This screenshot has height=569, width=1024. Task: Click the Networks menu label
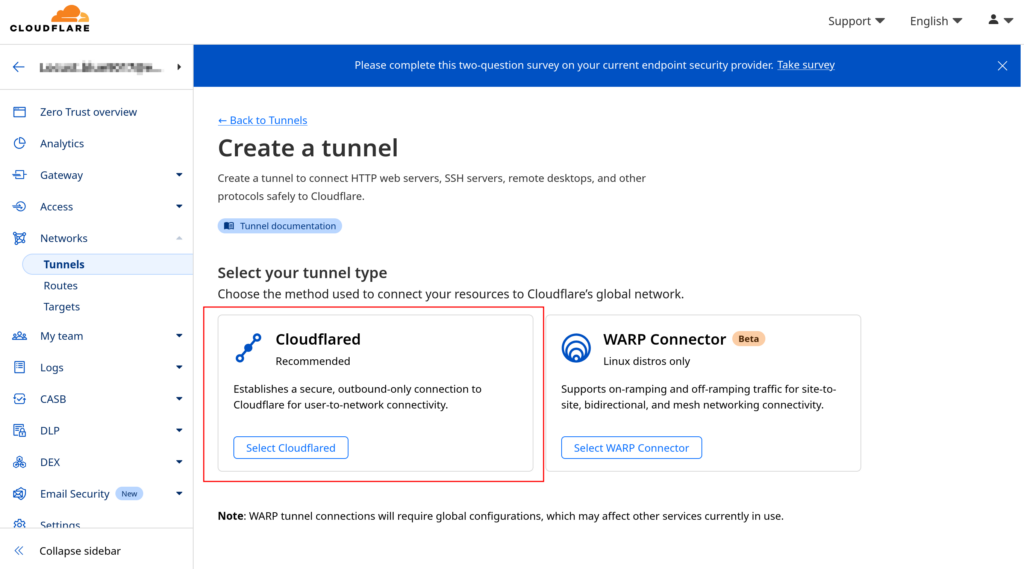63,238
